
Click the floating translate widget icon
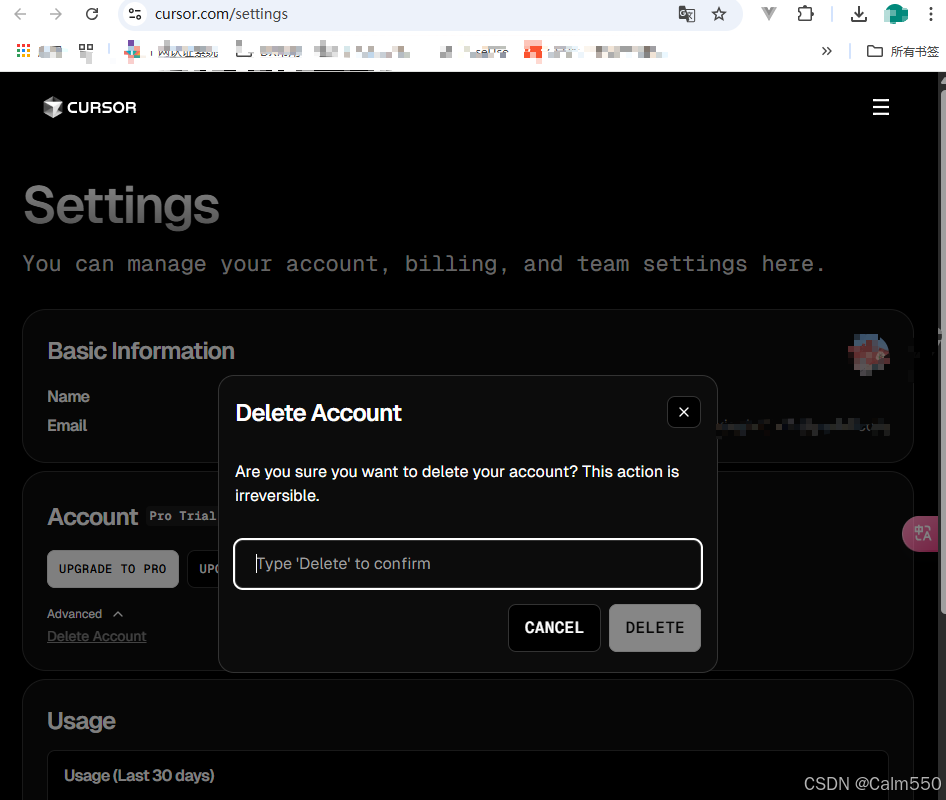tap(921, 533)
